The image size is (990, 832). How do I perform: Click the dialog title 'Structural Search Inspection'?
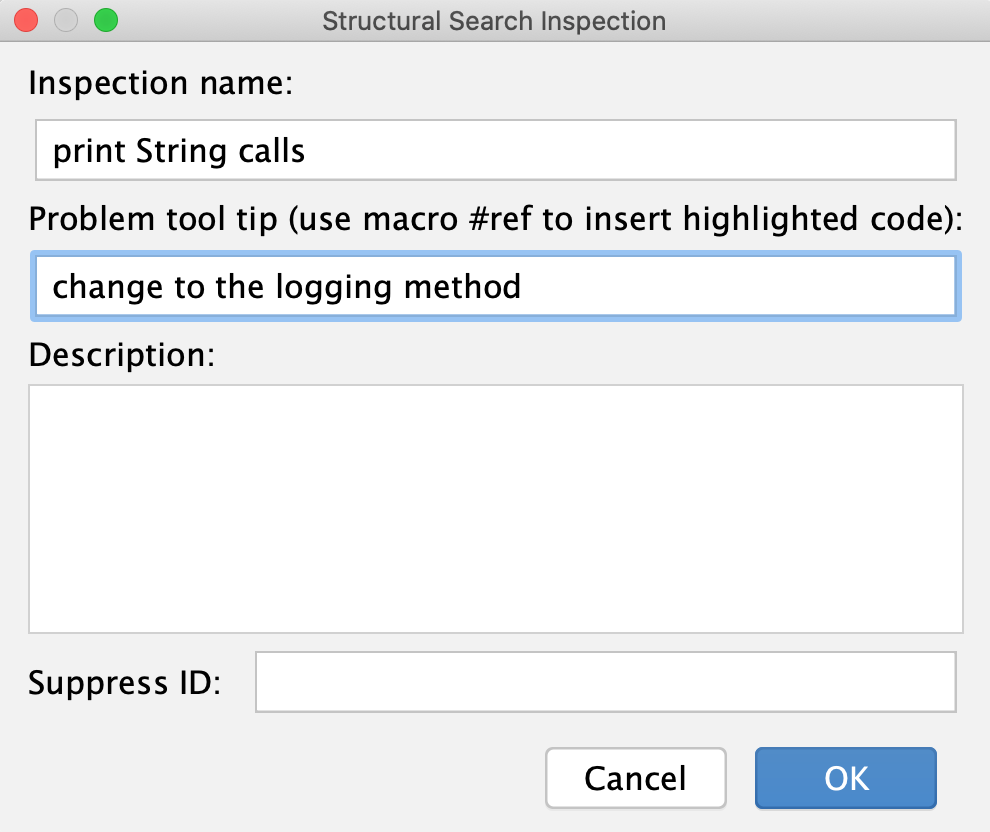(494, 20)
